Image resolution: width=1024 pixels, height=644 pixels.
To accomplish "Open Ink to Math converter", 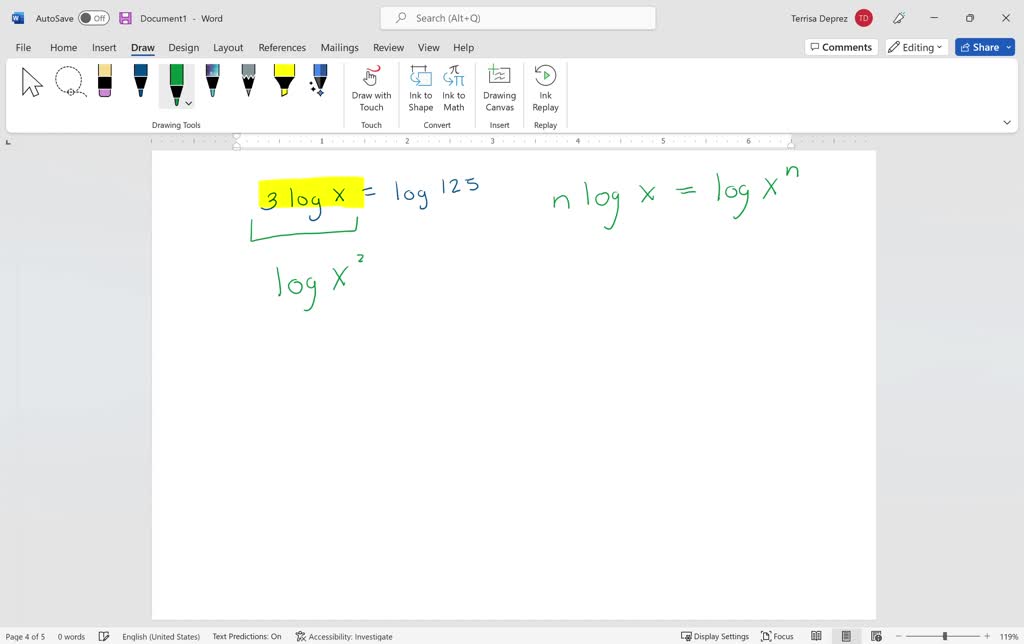I will [453, 88].
